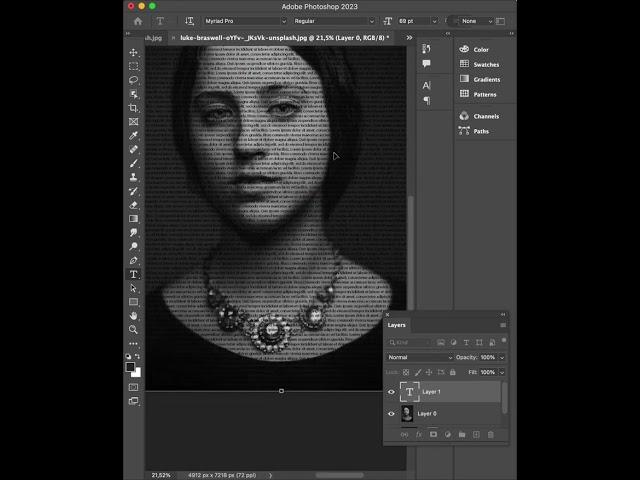
Task: Select the History Brush tool
Action: (x=133, y=191)
